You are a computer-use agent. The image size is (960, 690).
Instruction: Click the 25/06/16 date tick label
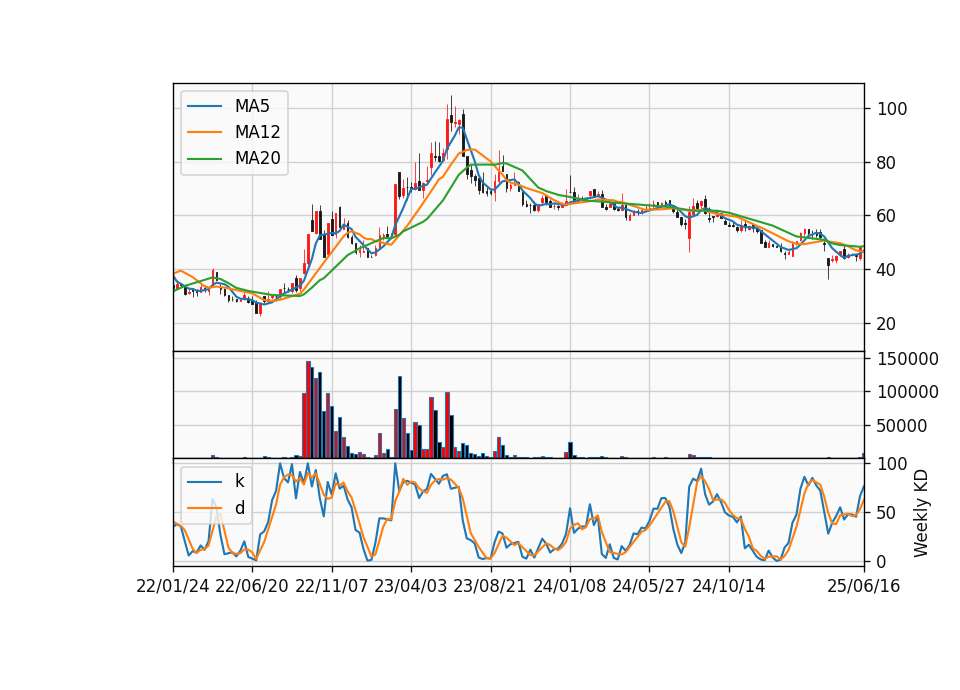pos(864,587)
